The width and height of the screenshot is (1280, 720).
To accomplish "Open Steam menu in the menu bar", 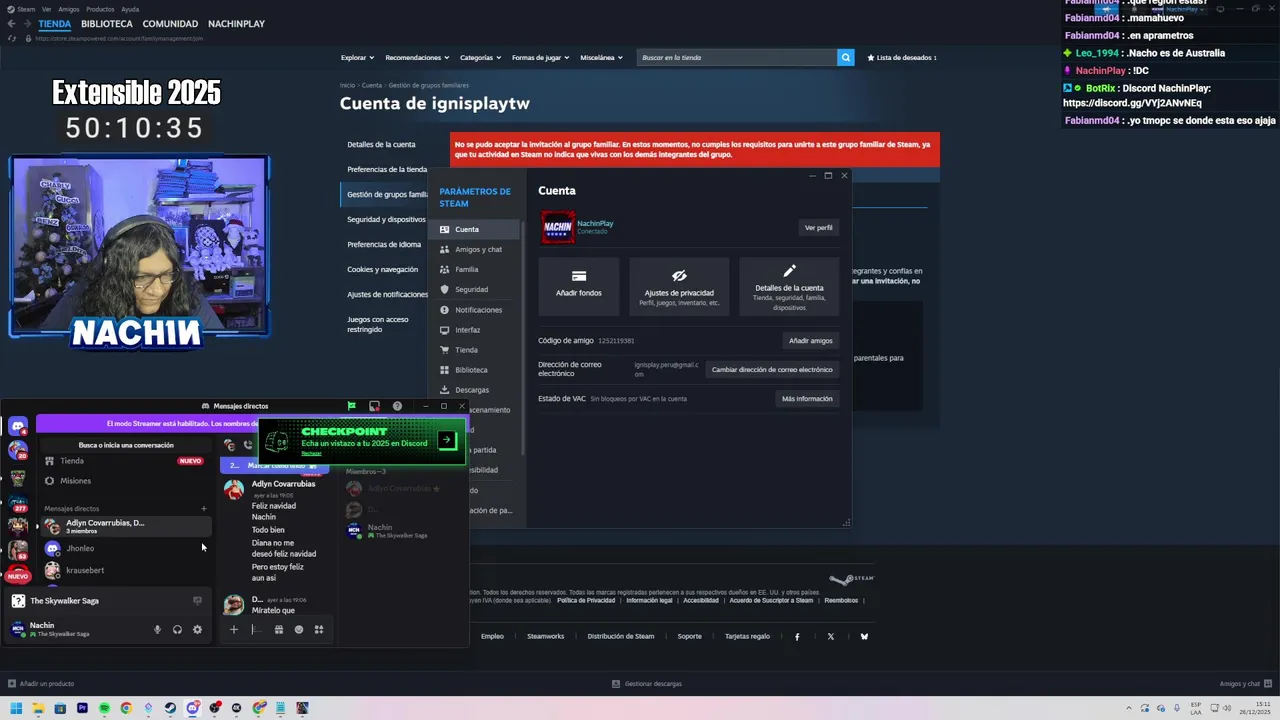I will click(x=23, y=9).
